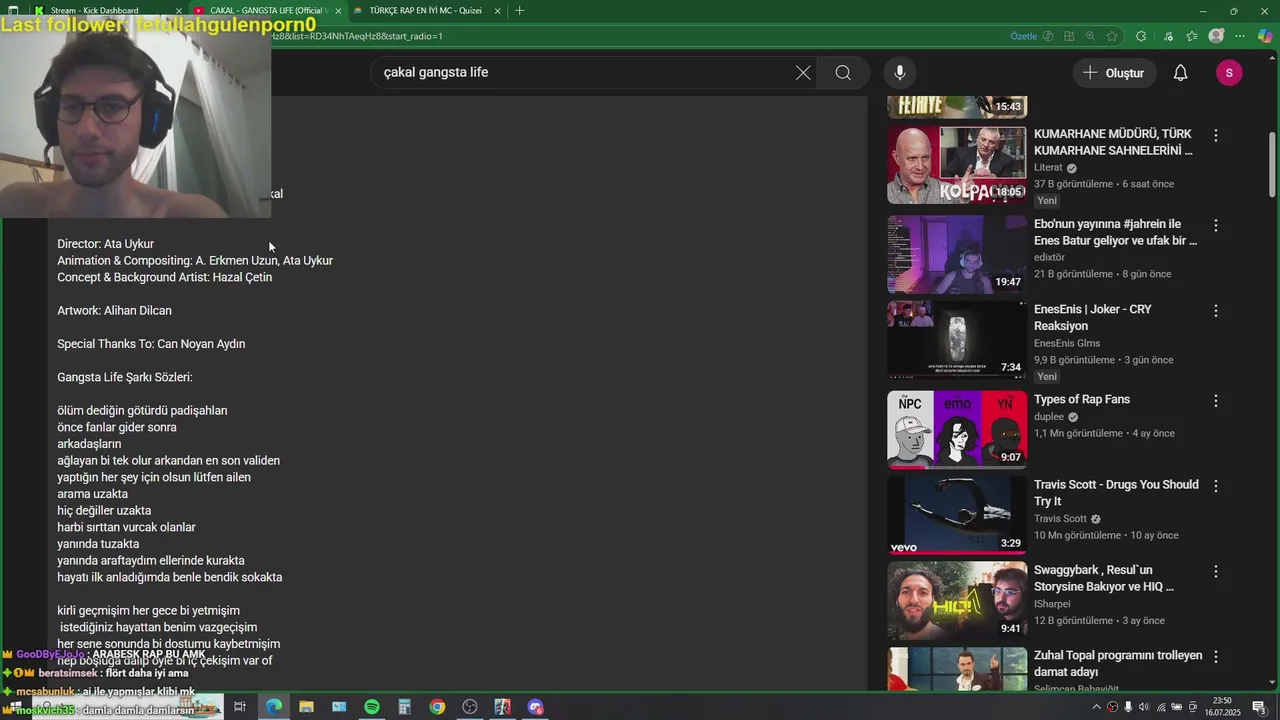The width and height of the screenshot is (1280, 720).
Task: Open OBS Studio from taskbar
Action: [470, 707]
